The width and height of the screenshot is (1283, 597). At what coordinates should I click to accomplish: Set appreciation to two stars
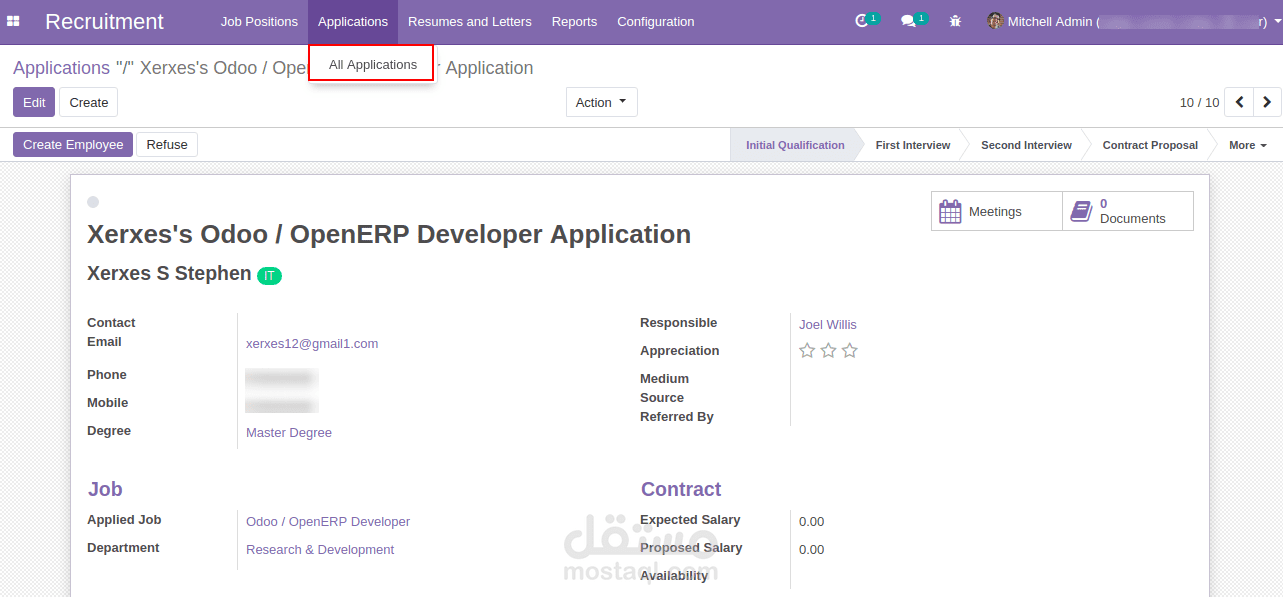(x=828, y=351)
